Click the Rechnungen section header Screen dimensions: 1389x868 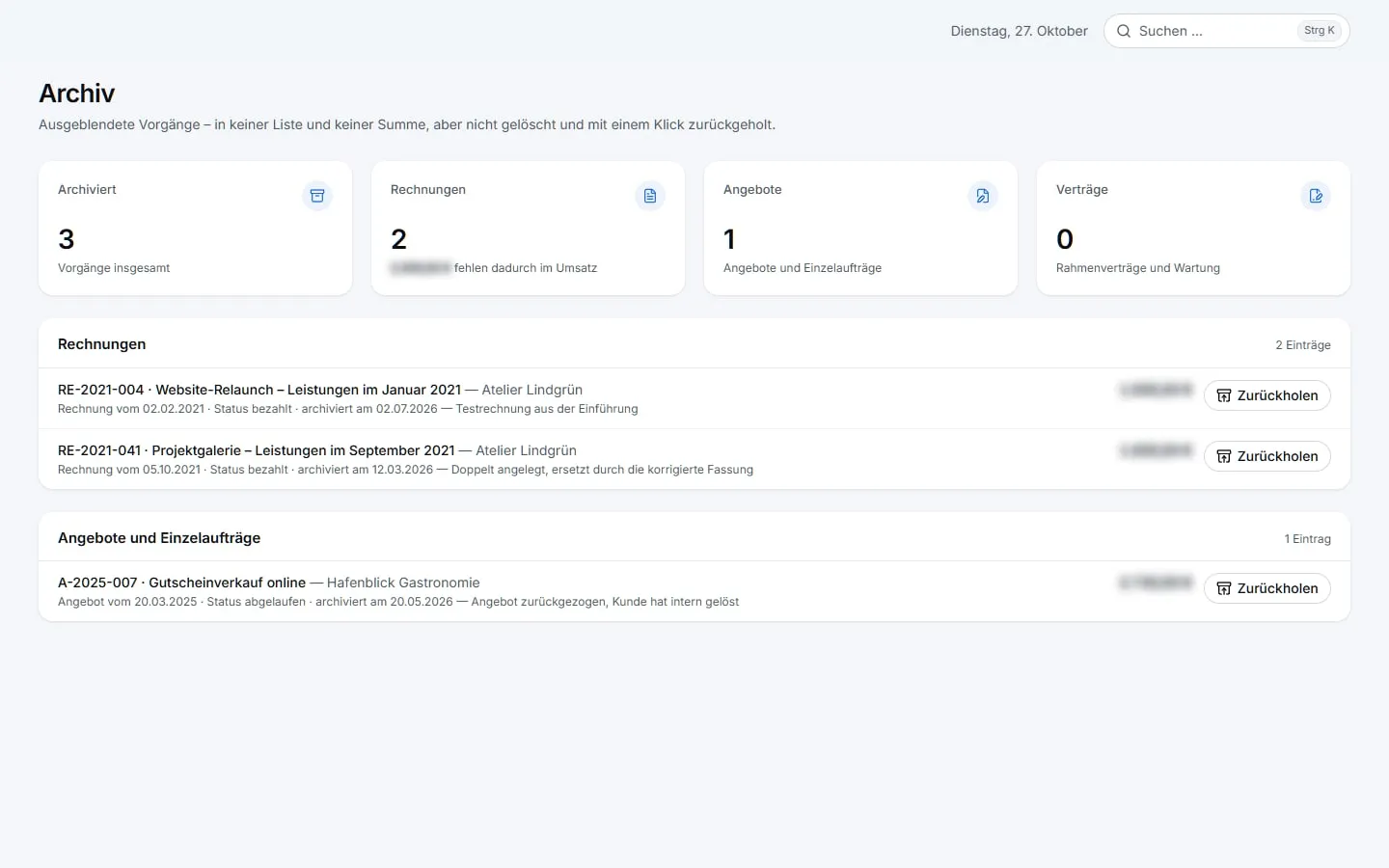coord(102,344)
